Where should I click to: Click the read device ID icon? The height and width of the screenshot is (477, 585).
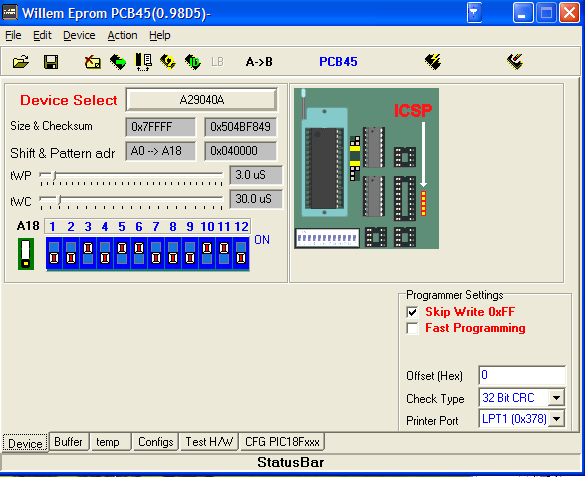point(193,62)
